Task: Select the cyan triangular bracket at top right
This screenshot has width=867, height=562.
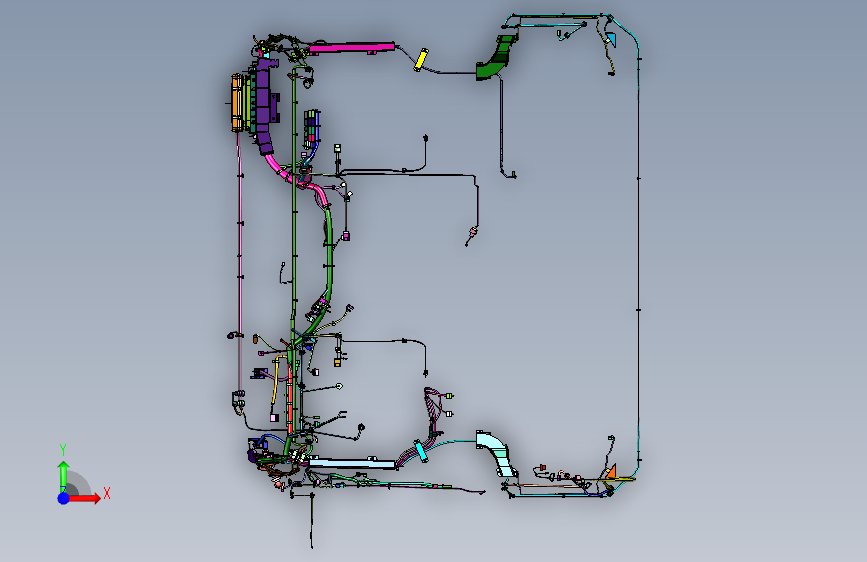Action: 610,39
